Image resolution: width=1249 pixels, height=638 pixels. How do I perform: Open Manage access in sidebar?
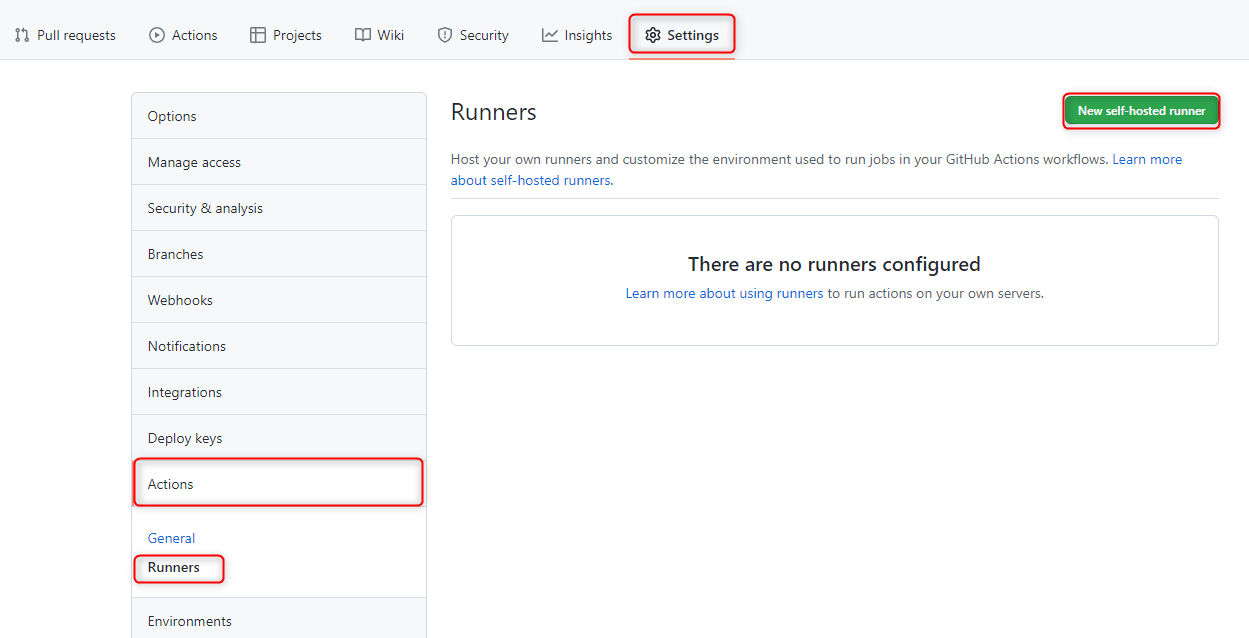279,162
